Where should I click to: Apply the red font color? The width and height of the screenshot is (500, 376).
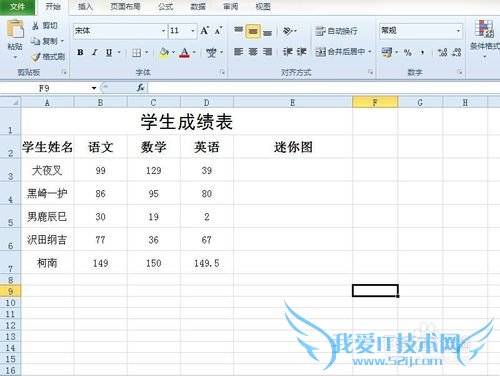(184, 52)
